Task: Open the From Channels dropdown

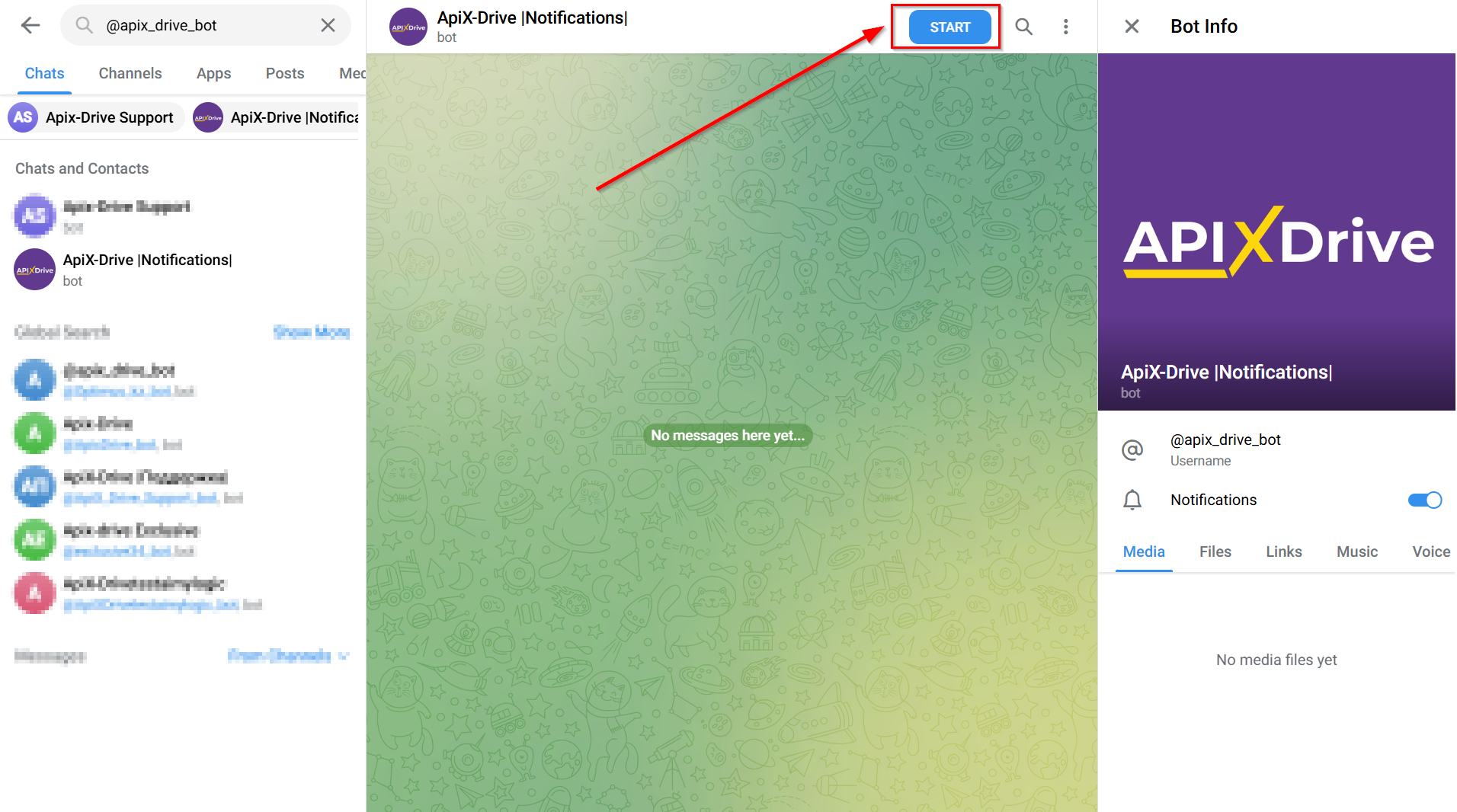Action: (288, 656)
